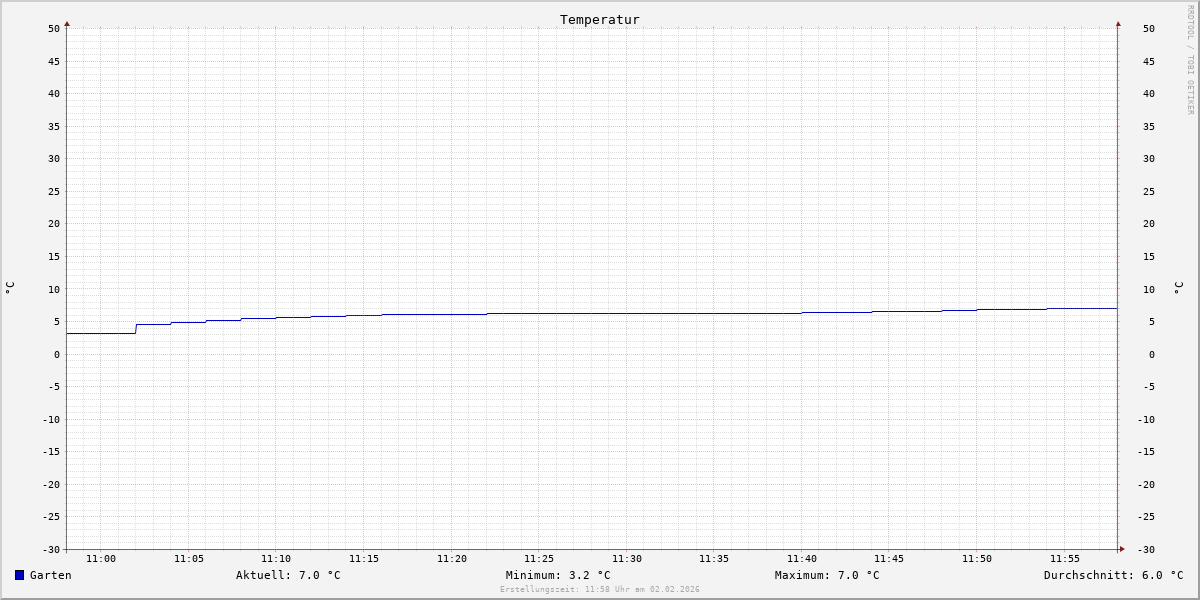Click the left axis 50 label
This screenshot has height=600, width=1200.
pyautogui.click(x=54, y=28)
